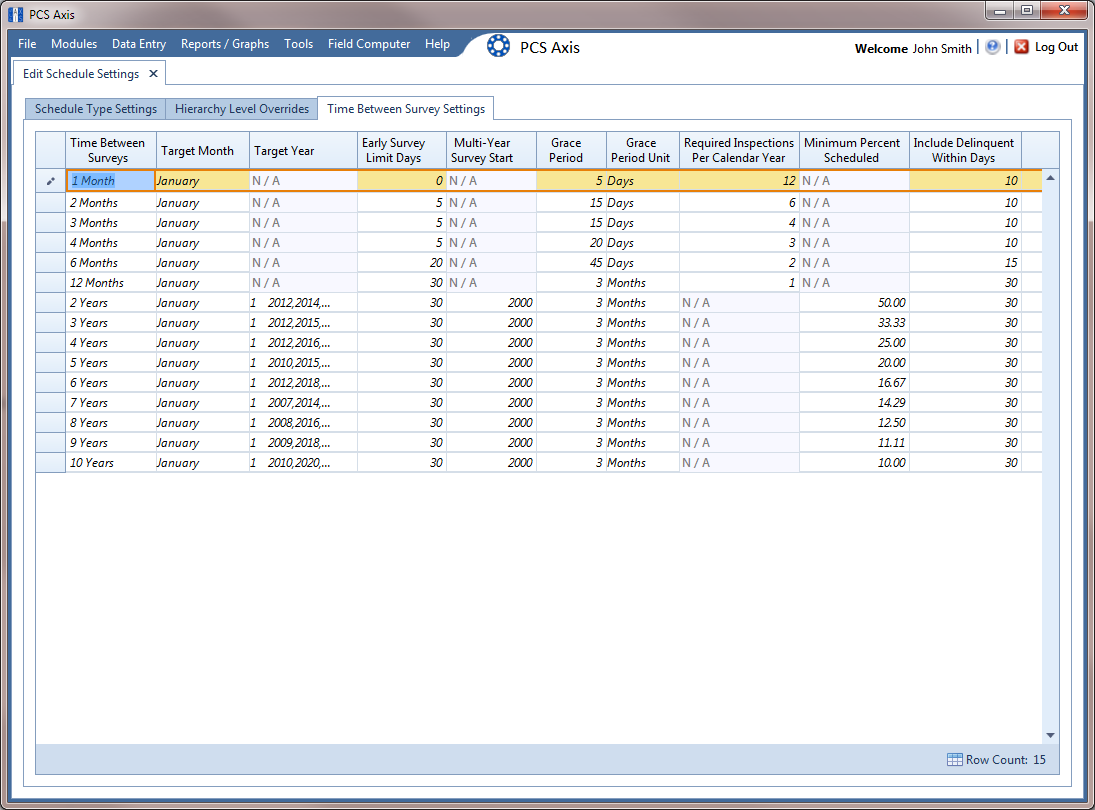The height and width of the screenshot is (810, 1095).
Task: Click the 3 Months row label
Action: coord(94,223)
